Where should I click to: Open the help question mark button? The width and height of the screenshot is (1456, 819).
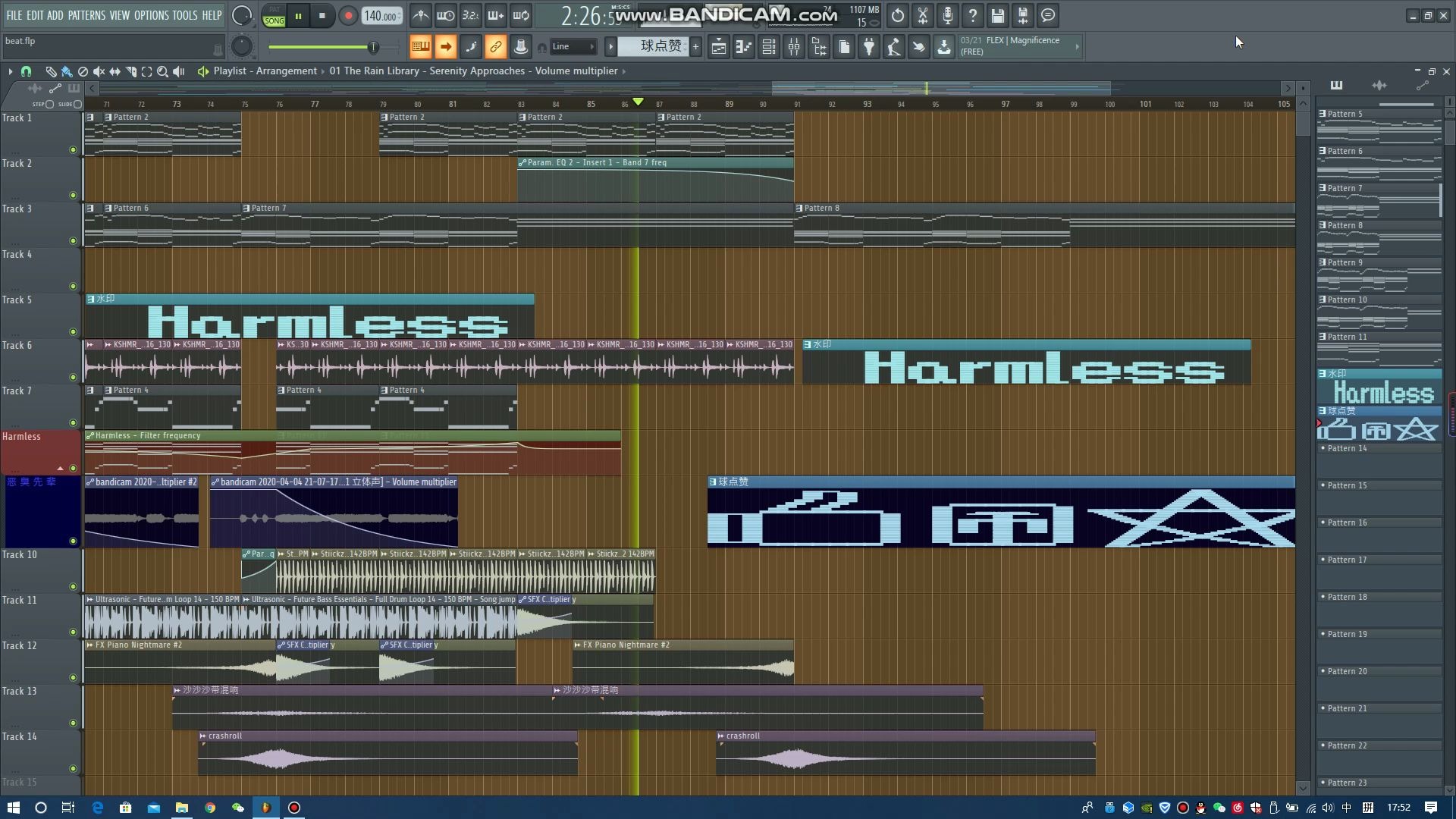pyautogui.click(x=973, y=15)
